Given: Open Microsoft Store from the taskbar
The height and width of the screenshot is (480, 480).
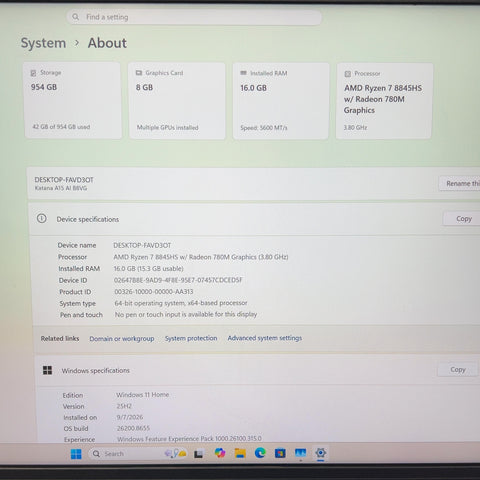Looking at the screenshot, I should click(280, 453).
